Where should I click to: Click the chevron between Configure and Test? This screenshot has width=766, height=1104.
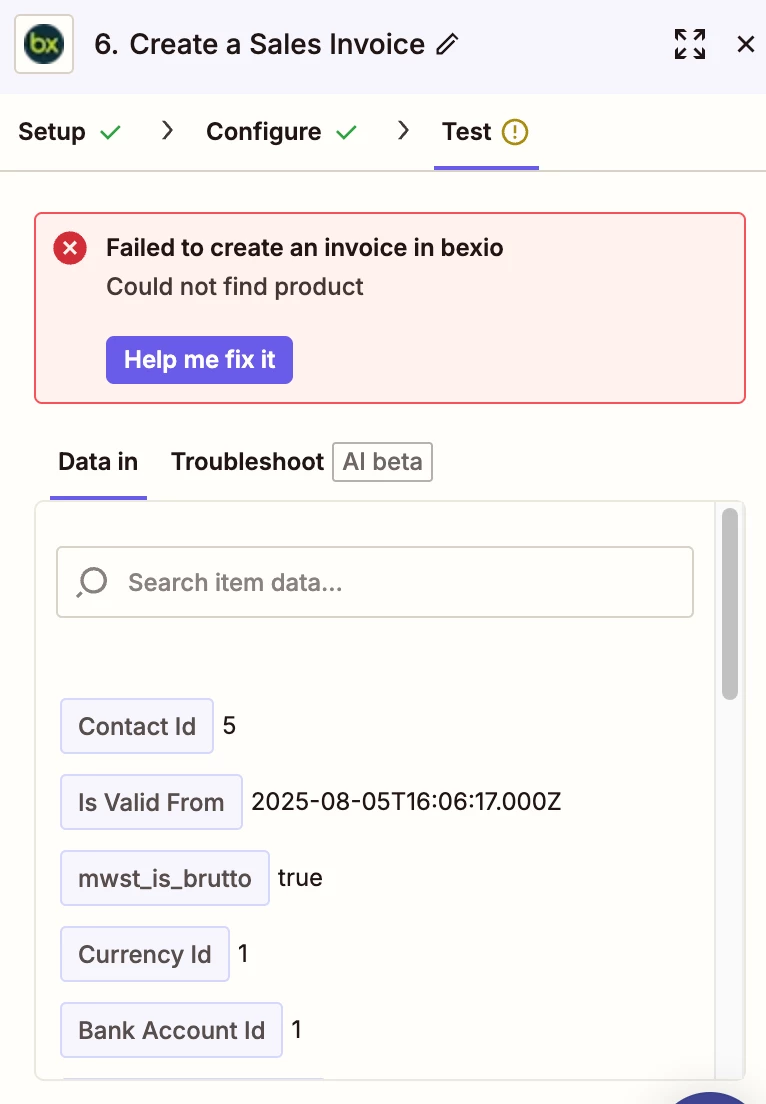(403, 130)
